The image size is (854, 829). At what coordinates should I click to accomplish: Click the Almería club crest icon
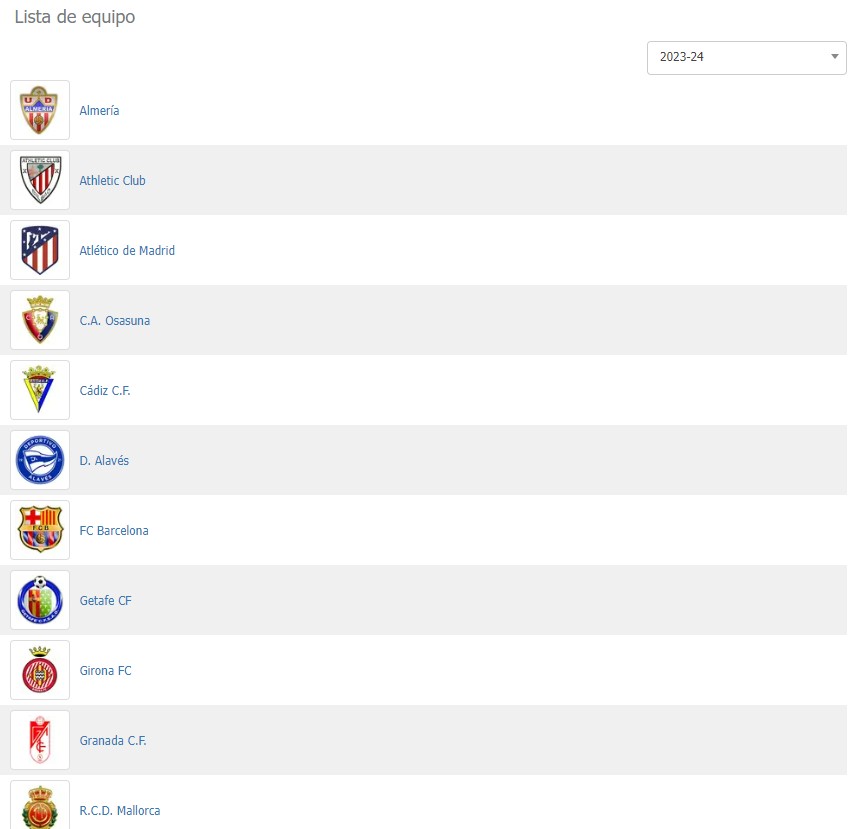click(40, 110)
